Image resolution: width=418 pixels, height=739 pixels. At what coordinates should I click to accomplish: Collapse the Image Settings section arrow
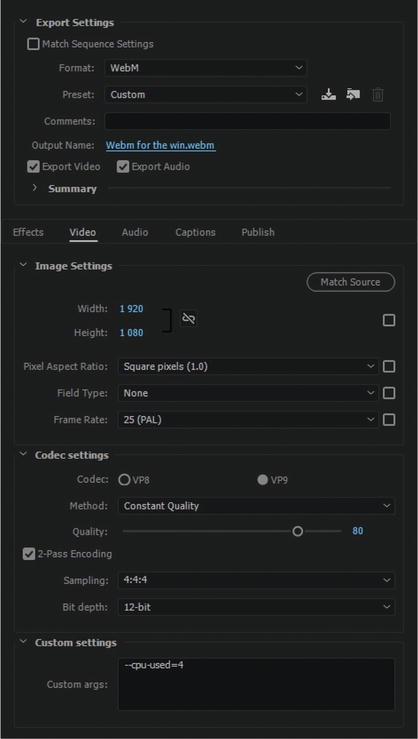pyautogui.click(x=23, y=265)
